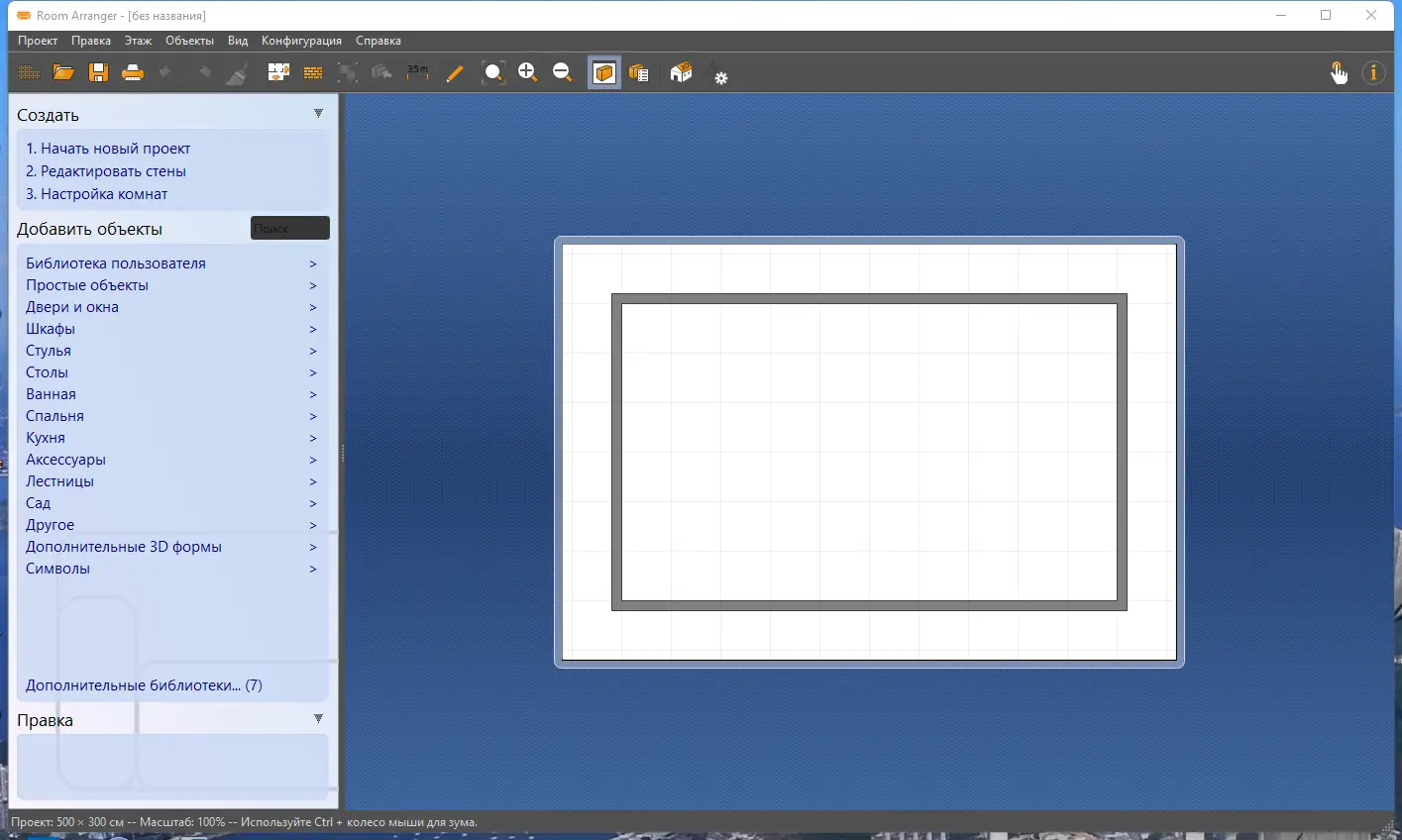Expand Лестницы category

pyautogui.click(x=171, y=481)
